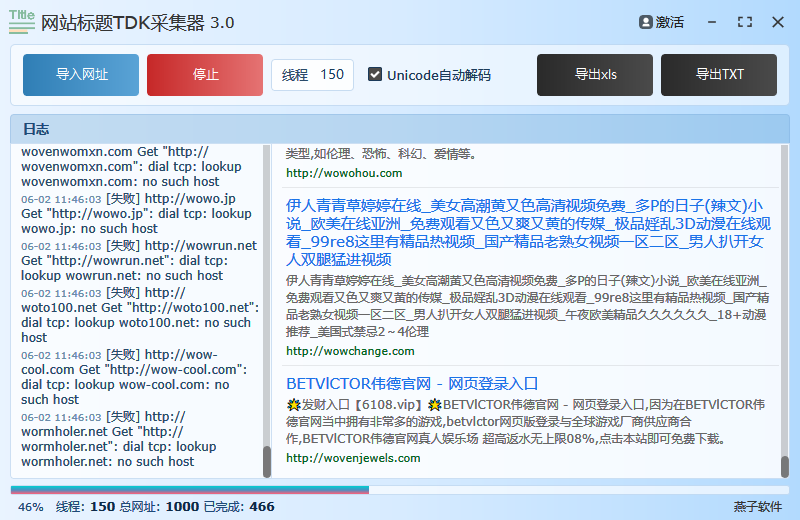Click the 46% status percentage

pyautogui.click(x=31, y=507)
